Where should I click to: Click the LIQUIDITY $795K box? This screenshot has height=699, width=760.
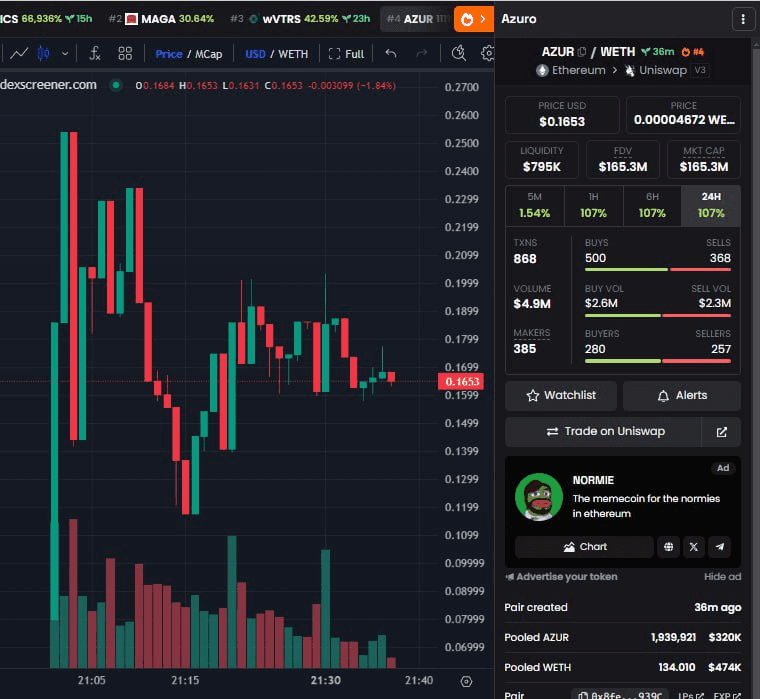542,159
